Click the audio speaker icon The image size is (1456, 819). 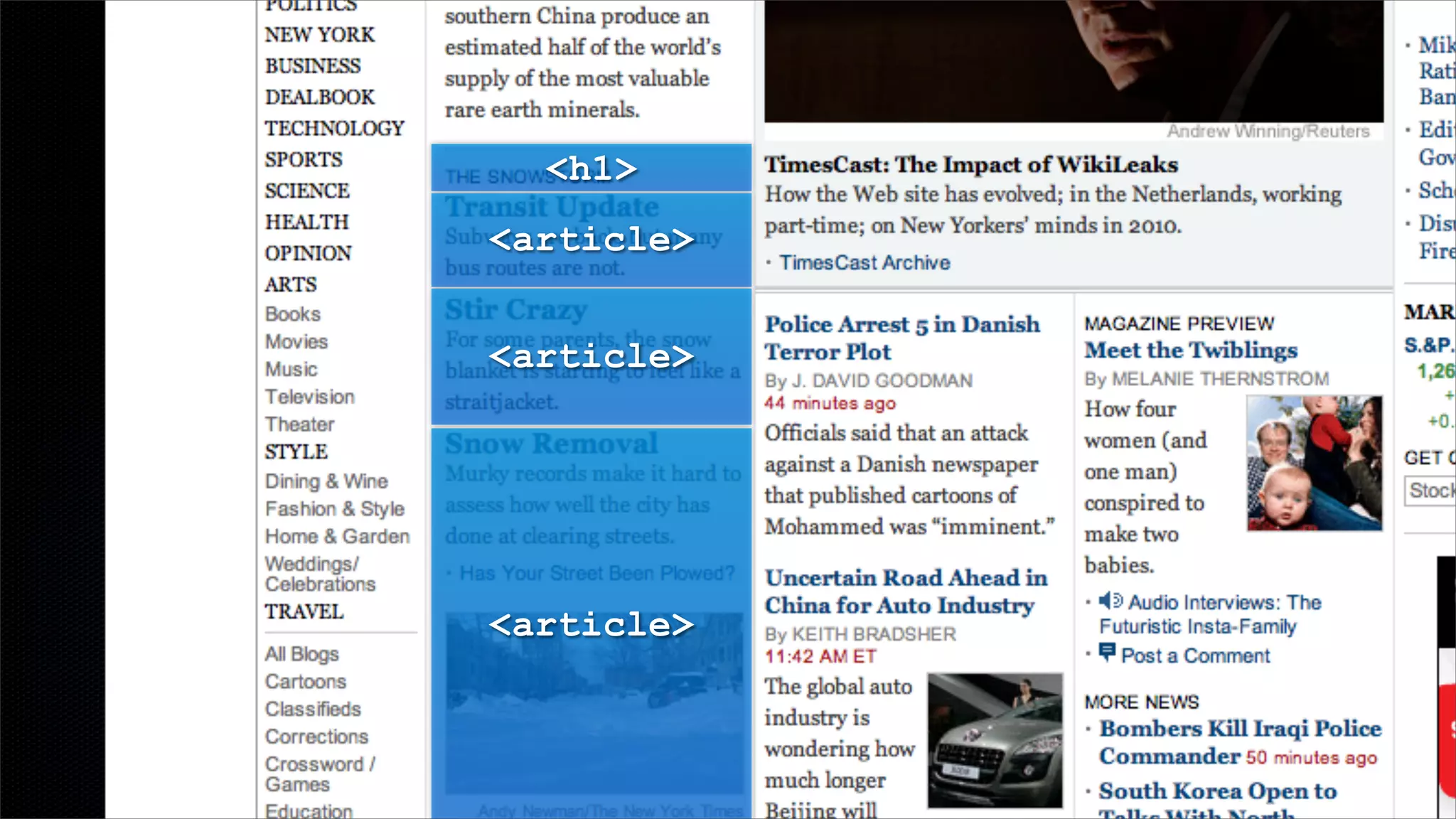coord(1110,601)
